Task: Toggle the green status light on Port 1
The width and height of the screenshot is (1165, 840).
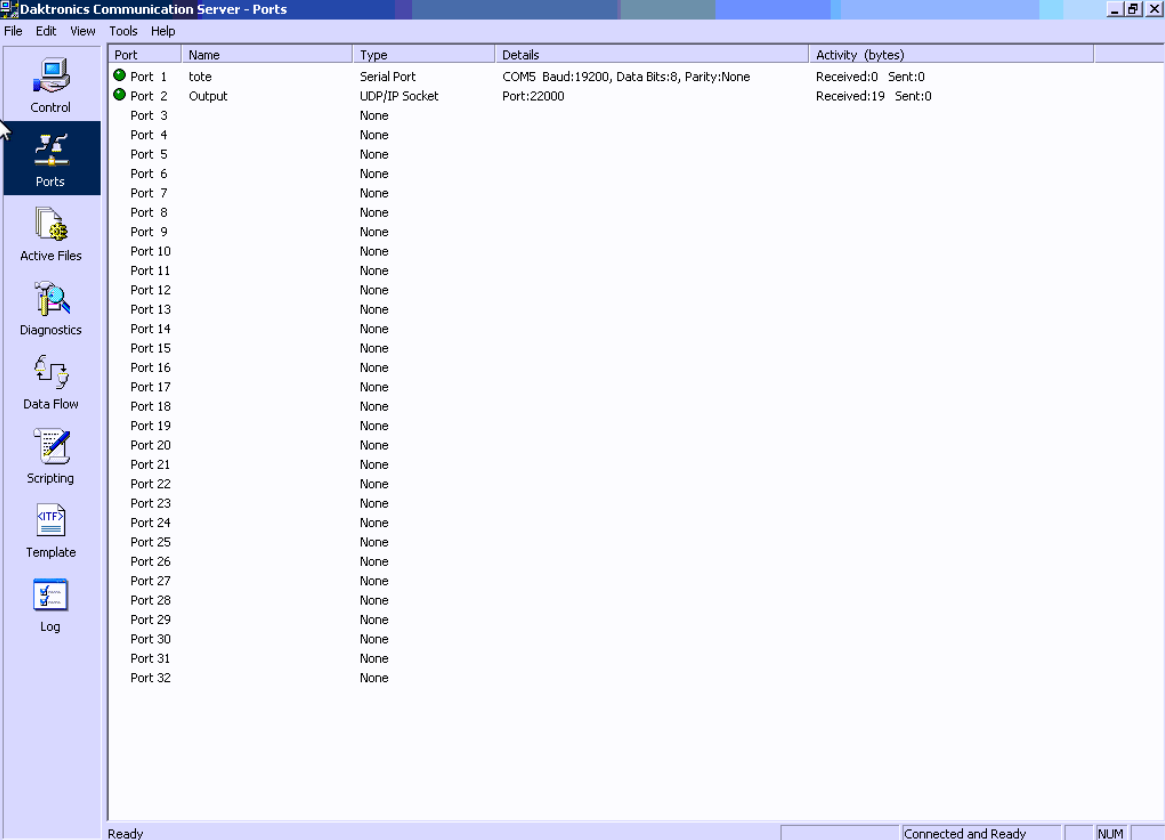Action: tap(120, 76)
